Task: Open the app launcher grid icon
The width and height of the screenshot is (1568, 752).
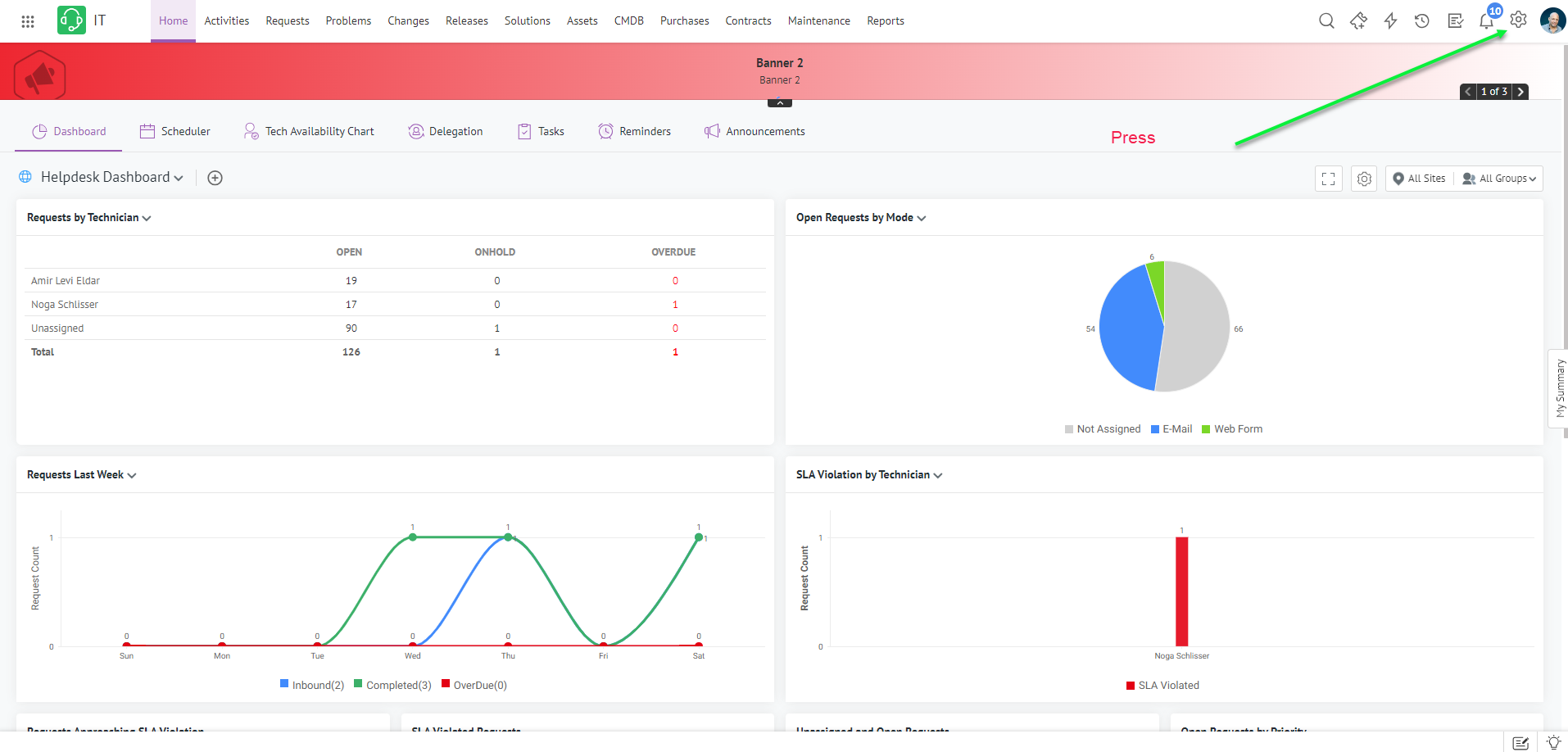Action: (x=28, y=21)
